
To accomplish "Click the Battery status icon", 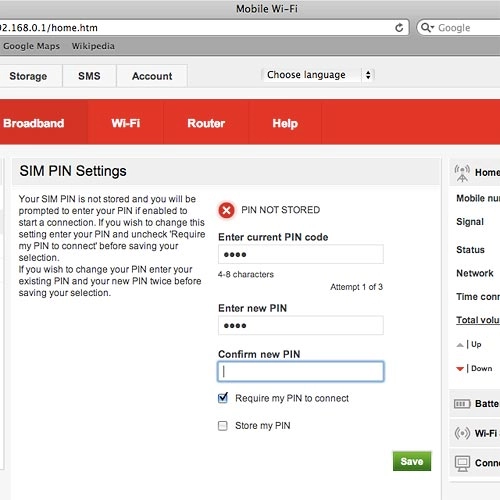I will (462, 404).
